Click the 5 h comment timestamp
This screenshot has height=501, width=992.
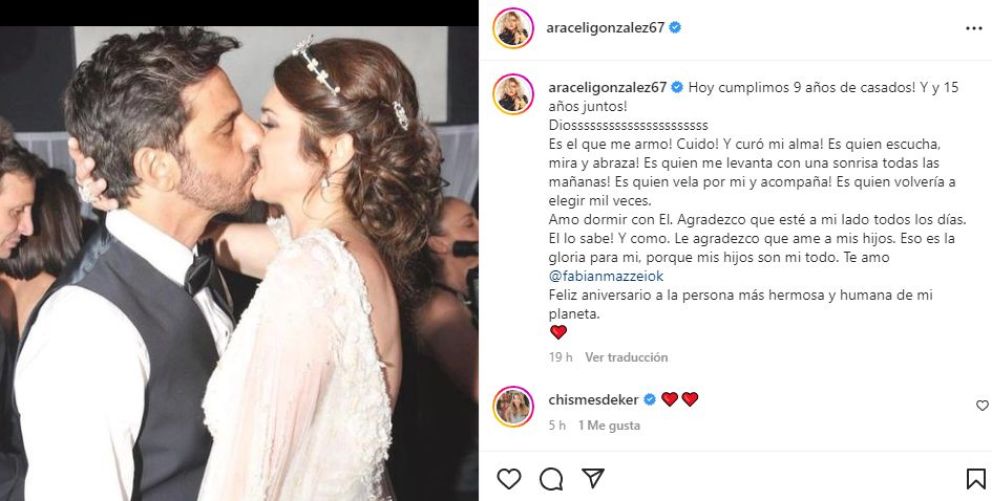click(557, 426)
